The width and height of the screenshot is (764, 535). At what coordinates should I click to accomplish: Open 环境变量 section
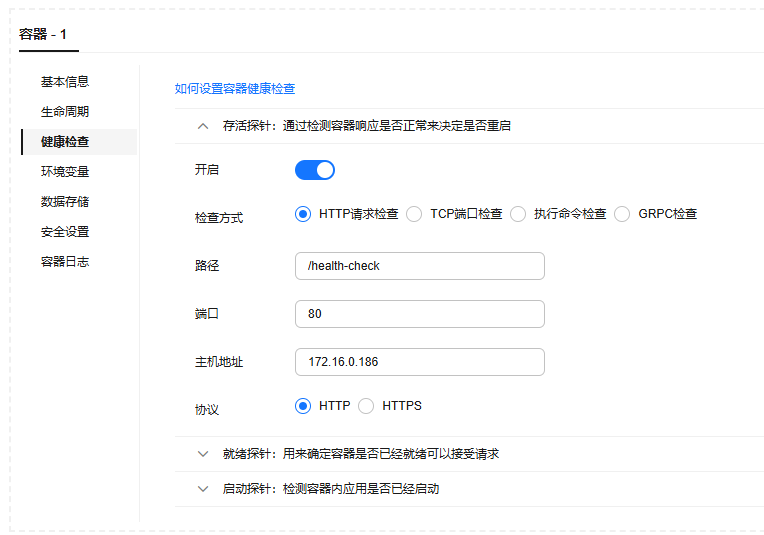pyautogui.click(x=65, y=172)
